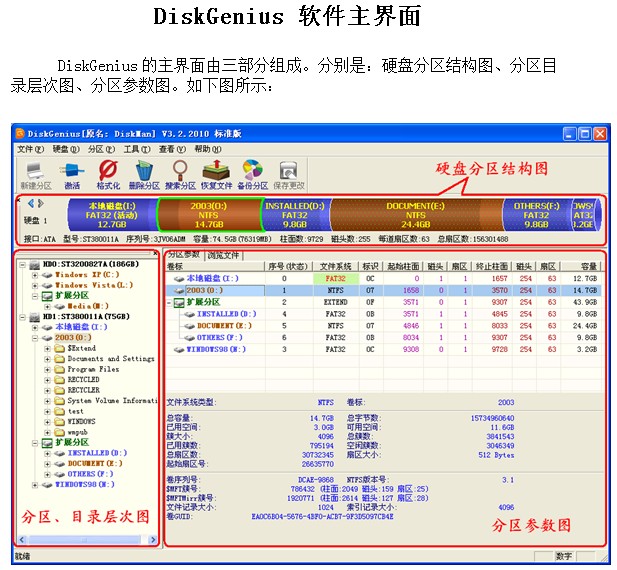Click the 卷标 column header

215,267
